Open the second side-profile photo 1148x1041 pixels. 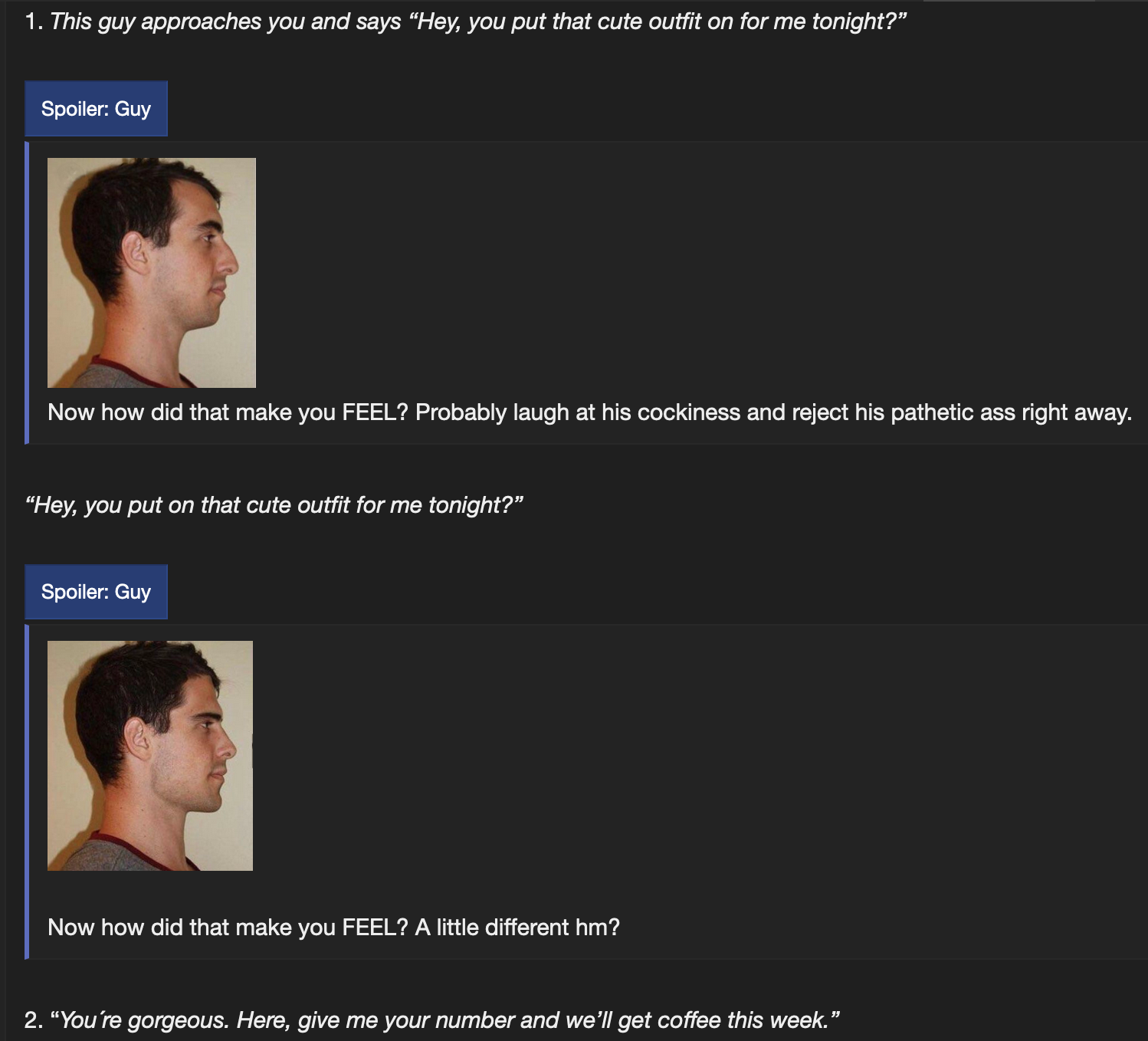pyautogui.click(x=150, y=756)
